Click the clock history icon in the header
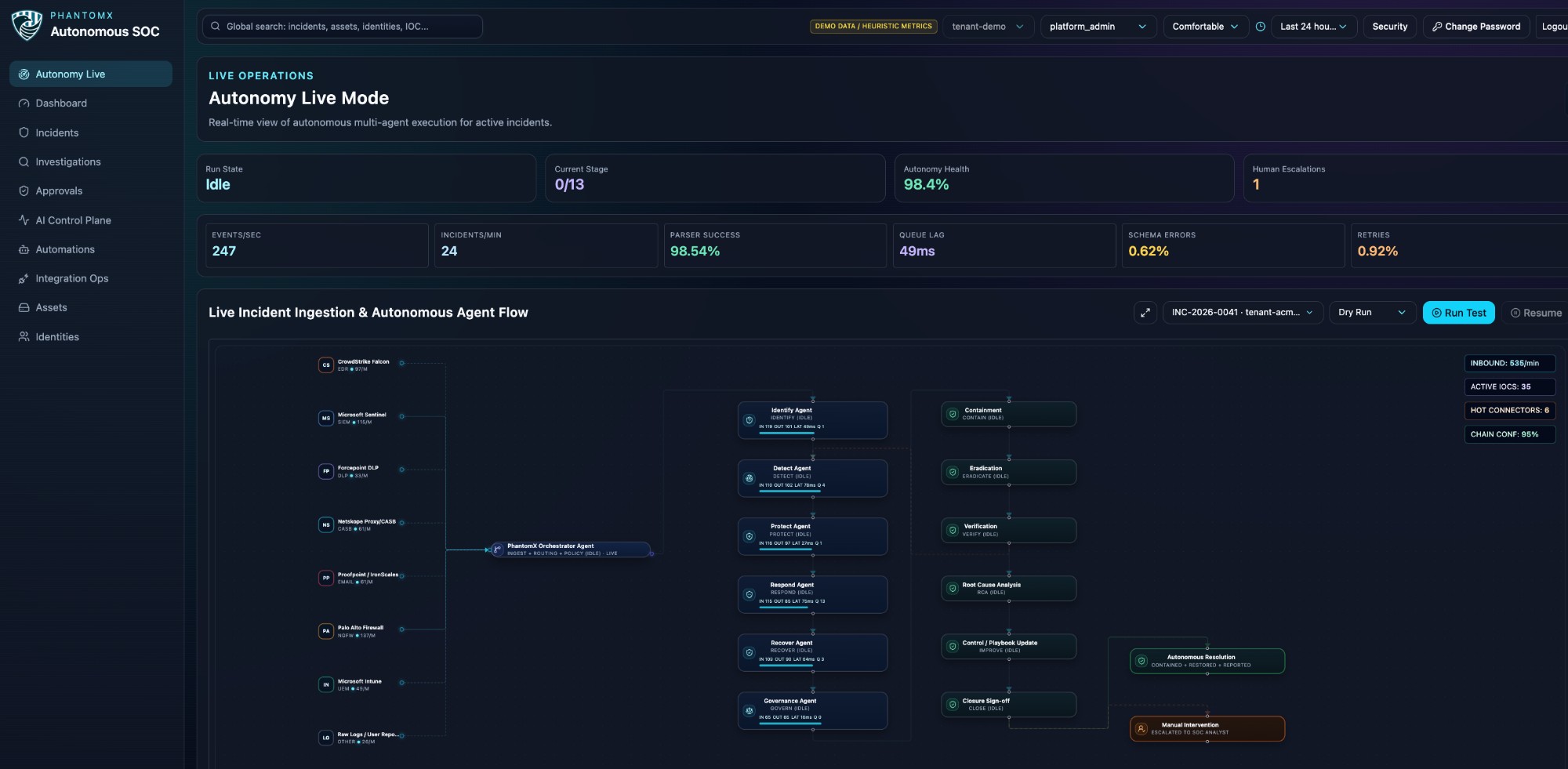The height and width of the screenshot is (769, 1568). (x=1260, y=26)
